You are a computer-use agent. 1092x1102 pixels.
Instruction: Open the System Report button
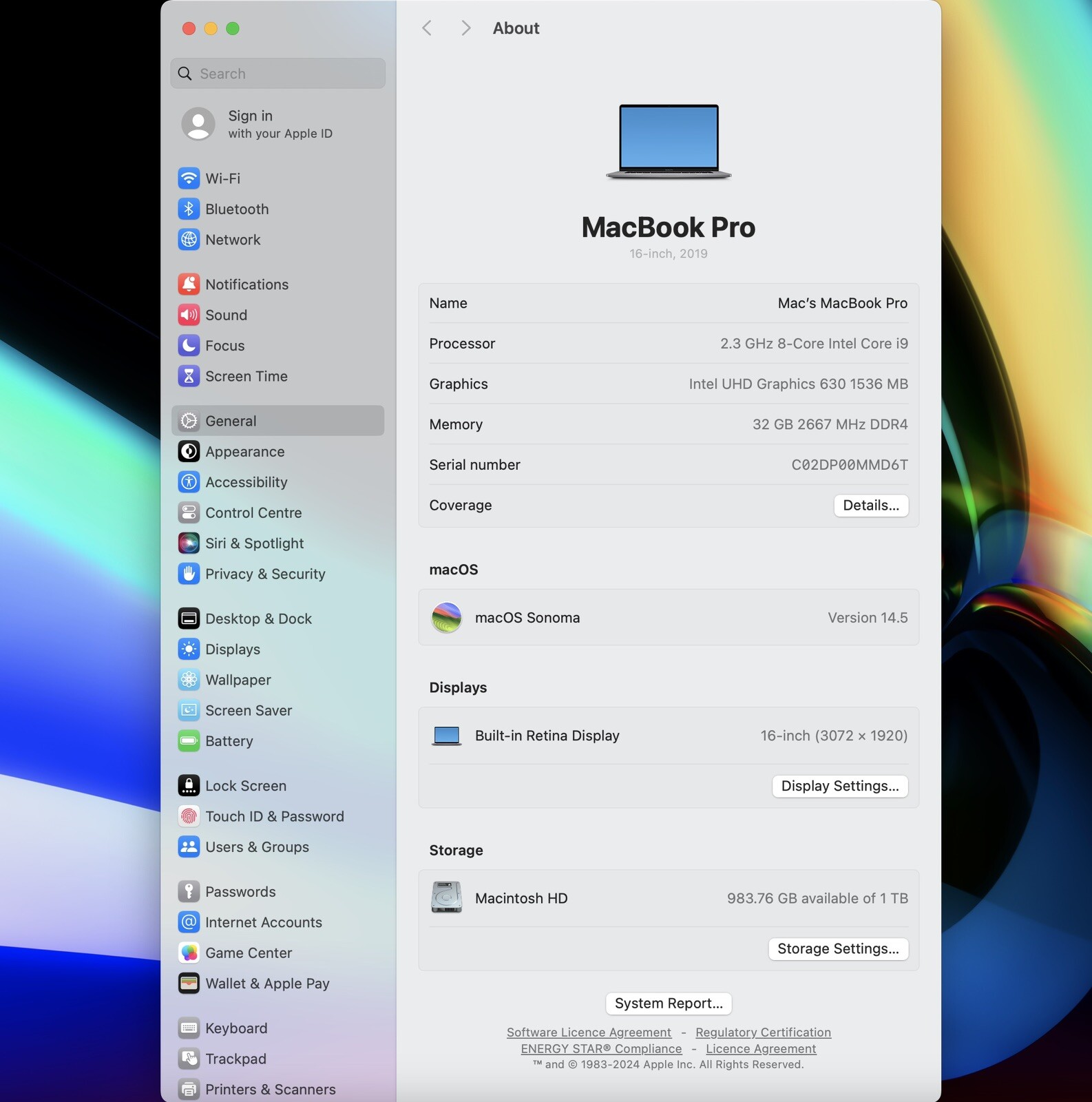pyautogui.click(x=669, y=1004)
